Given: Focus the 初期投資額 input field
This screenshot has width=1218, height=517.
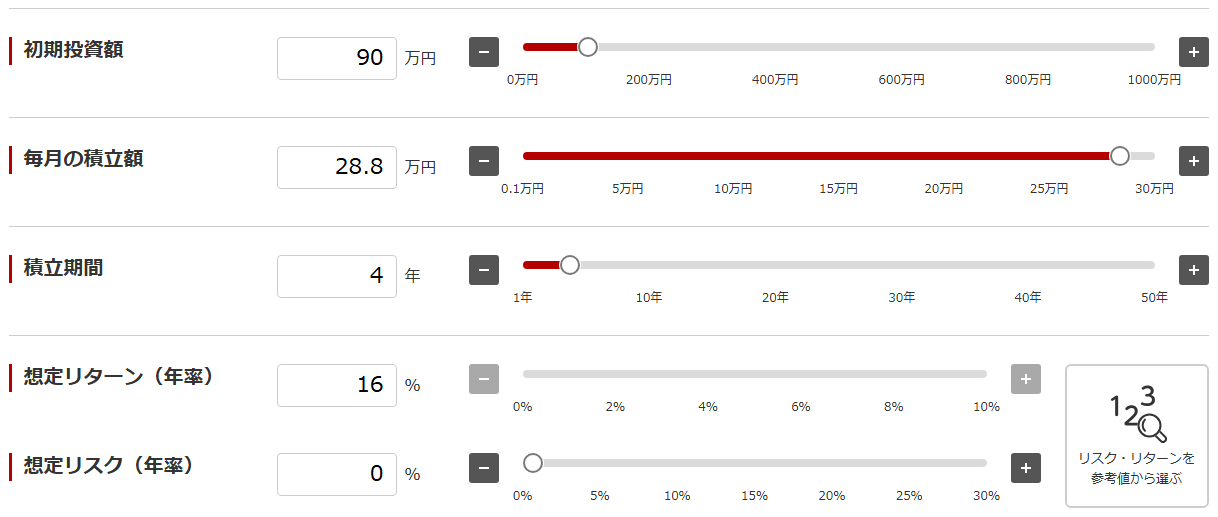Looking at the screenshot, I should click(337, 58).
